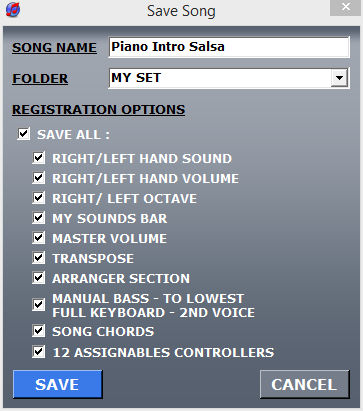Toggle Right/Left Hand Volume checkbox

click(39, 178)
